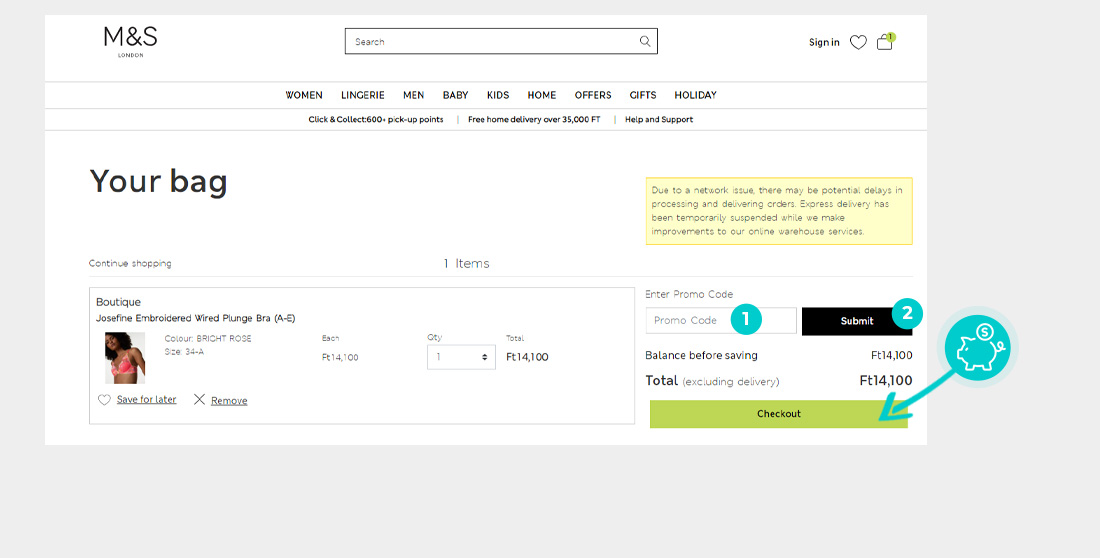
Task: Click the Sign in link
Action: [x=824, y=42]
